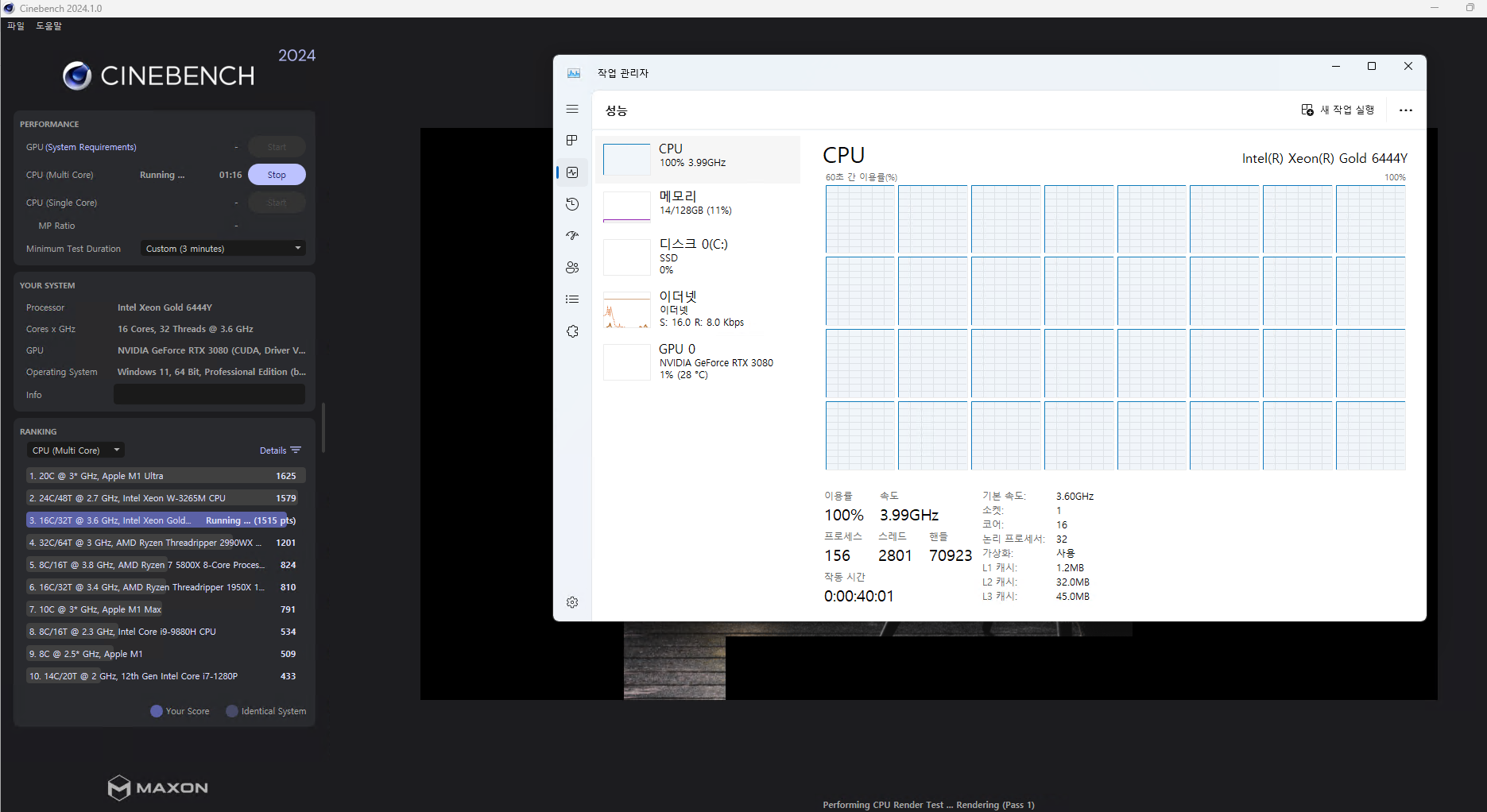1487x812 pixels.
Task: Click the Cinebench logo sphere icon
Action: pyautogui.click(x=77, y=75)
